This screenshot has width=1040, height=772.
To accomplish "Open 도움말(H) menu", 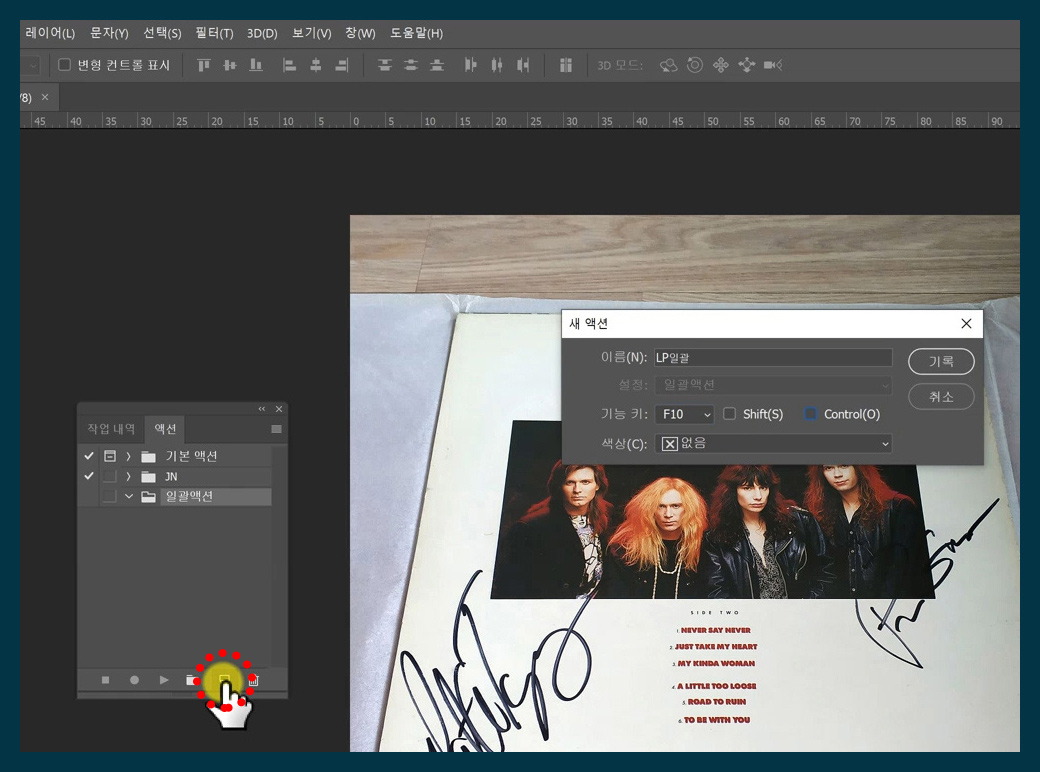I will pyautogui.click(x=416, y=33).
